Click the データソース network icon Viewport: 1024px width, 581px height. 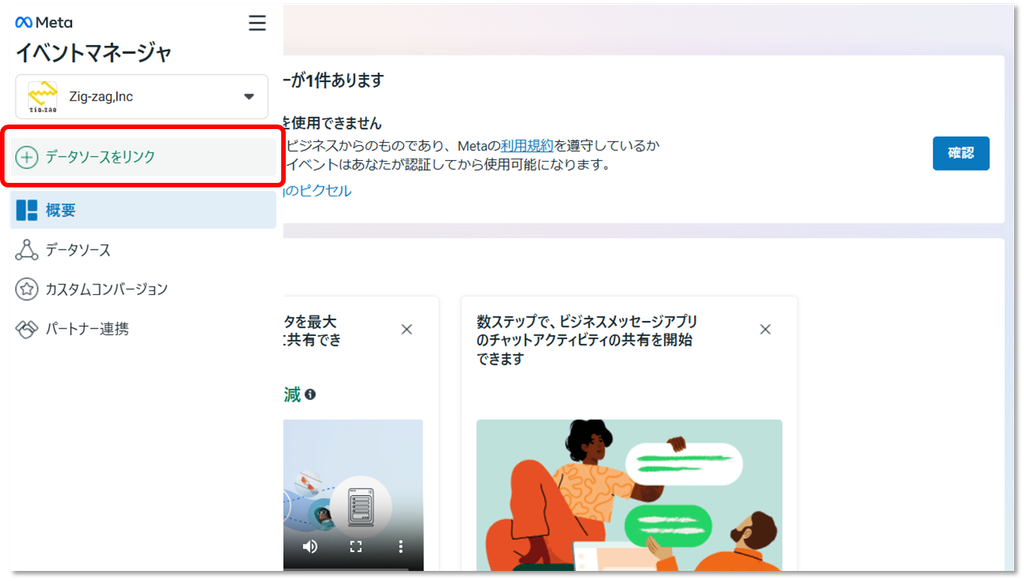27,250
